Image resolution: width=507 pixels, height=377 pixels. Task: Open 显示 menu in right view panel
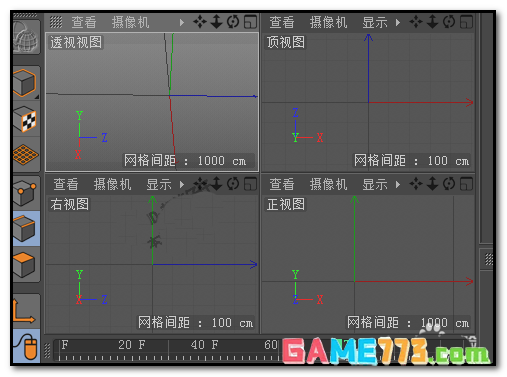point(159,184)
